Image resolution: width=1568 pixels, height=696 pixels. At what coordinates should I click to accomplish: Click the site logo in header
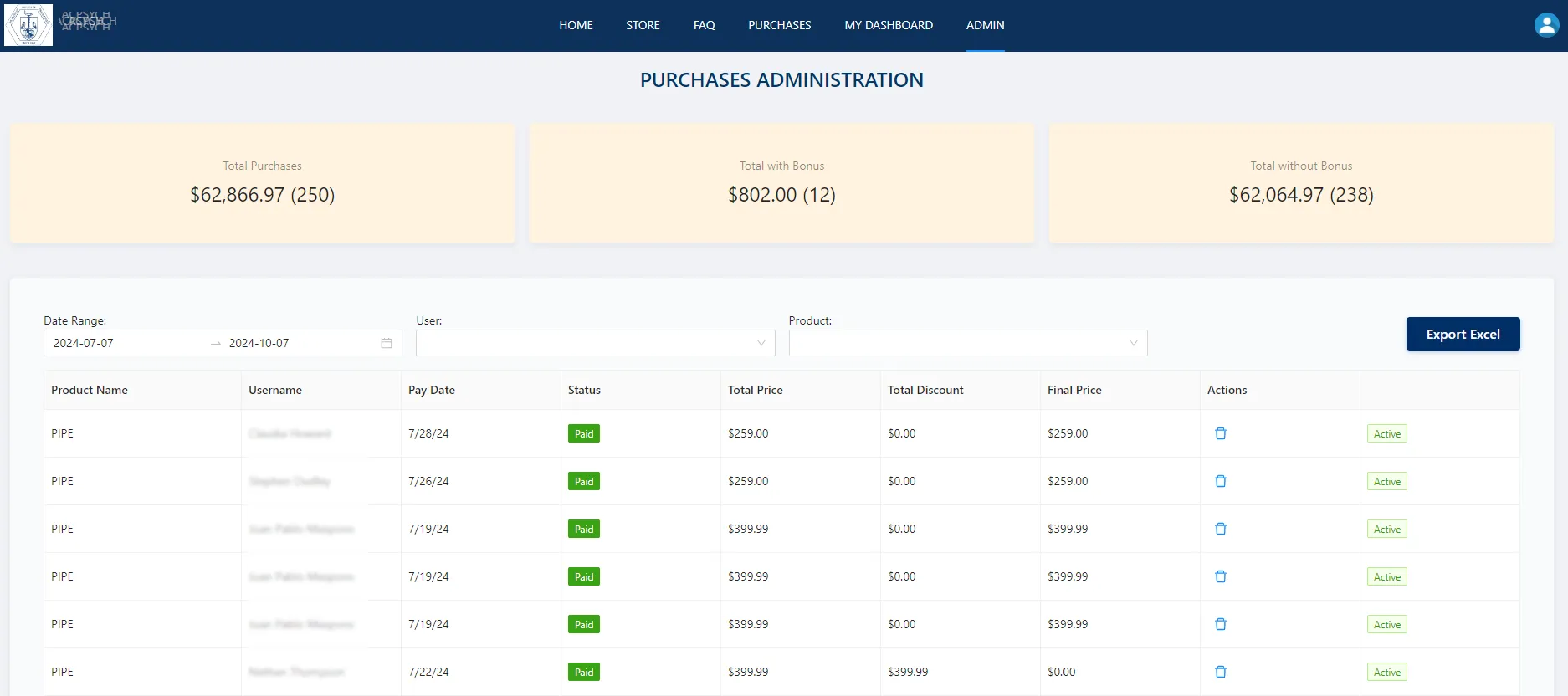tap(28, 25)
